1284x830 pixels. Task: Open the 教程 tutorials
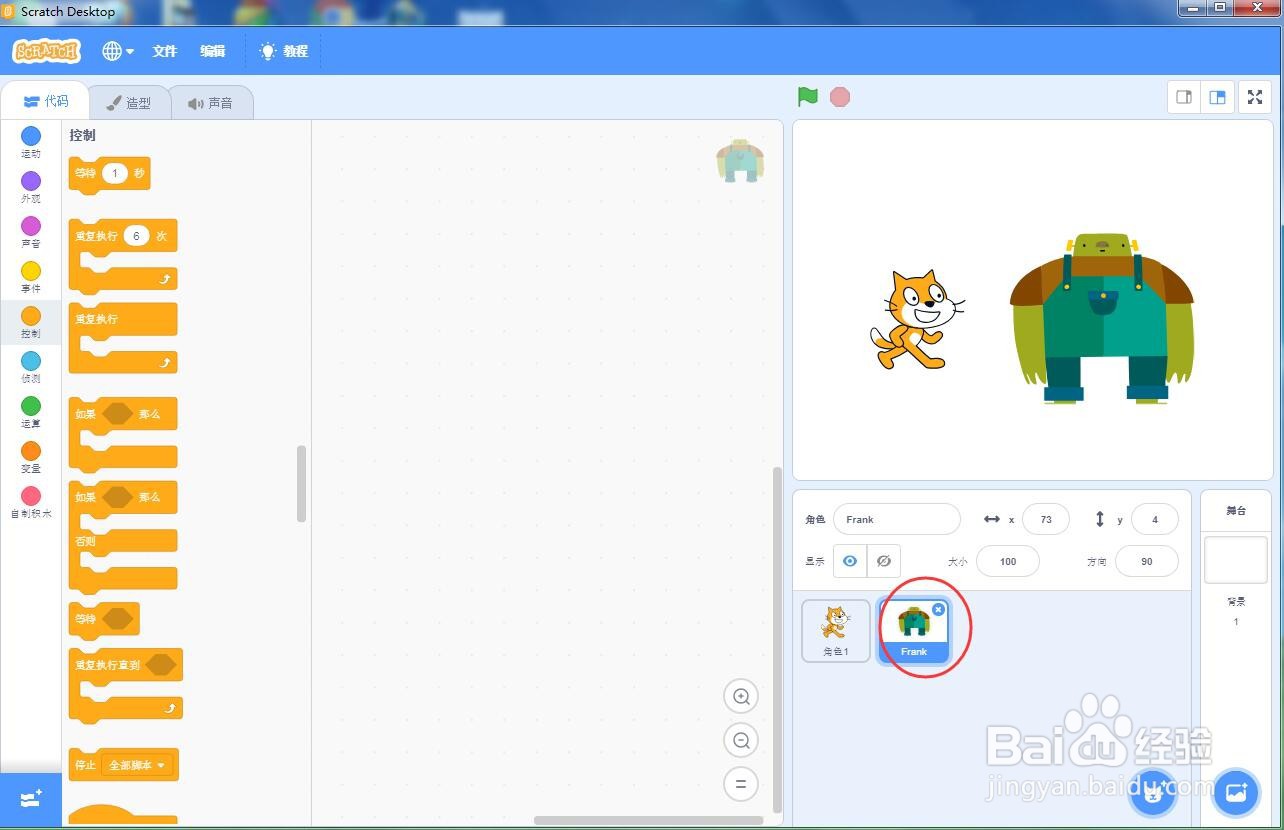coord(284,51)
